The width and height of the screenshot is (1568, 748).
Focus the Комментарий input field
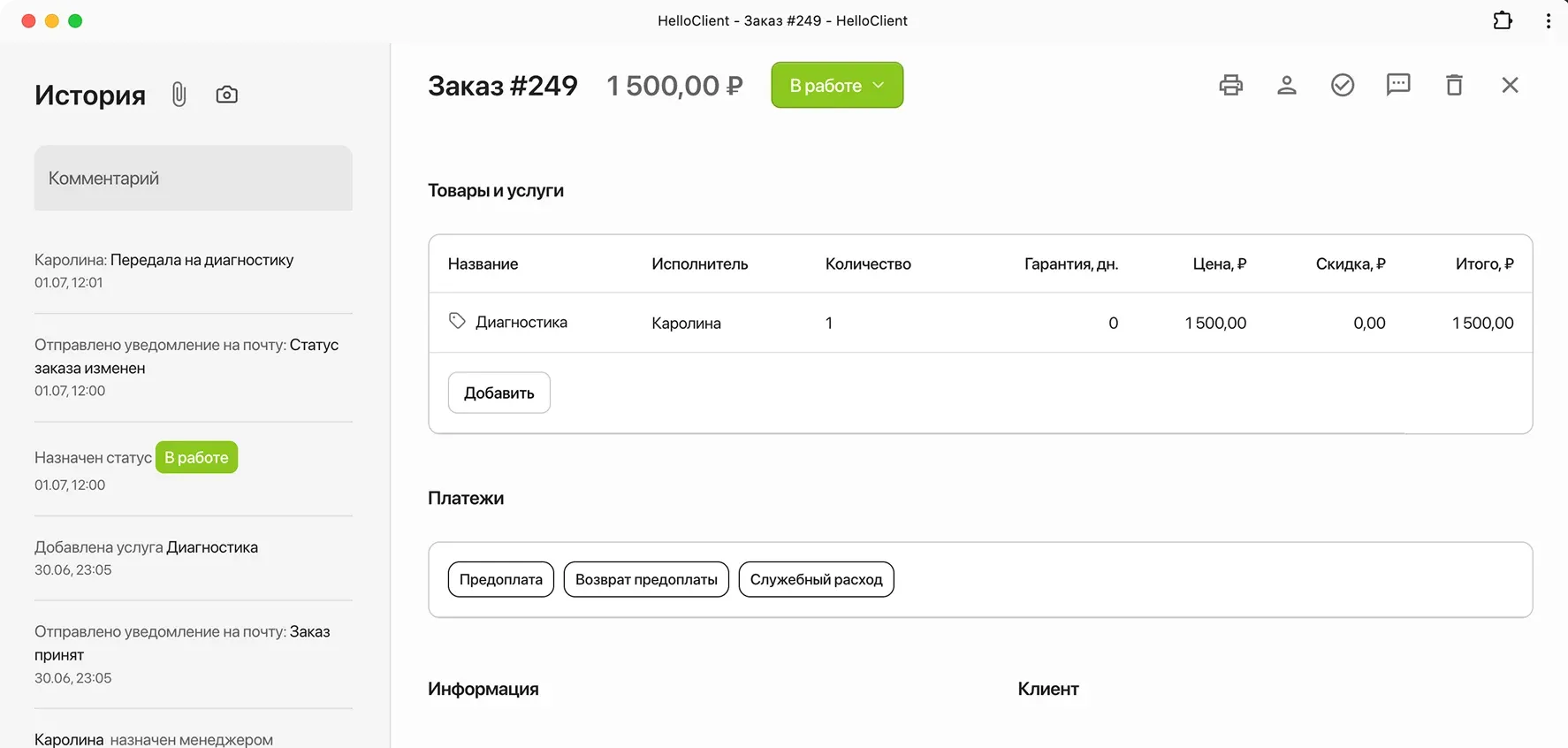[x=194, y=178]
